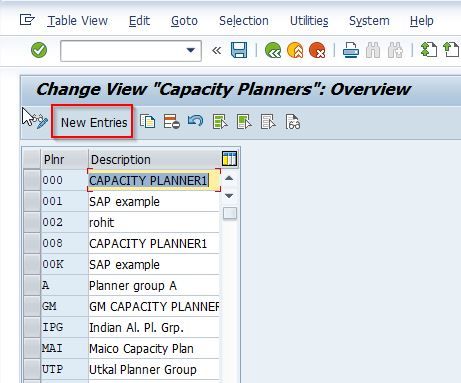Click the table scrollbar thumb
This screenshot has height=383, width=461.
tap(230, 213)
